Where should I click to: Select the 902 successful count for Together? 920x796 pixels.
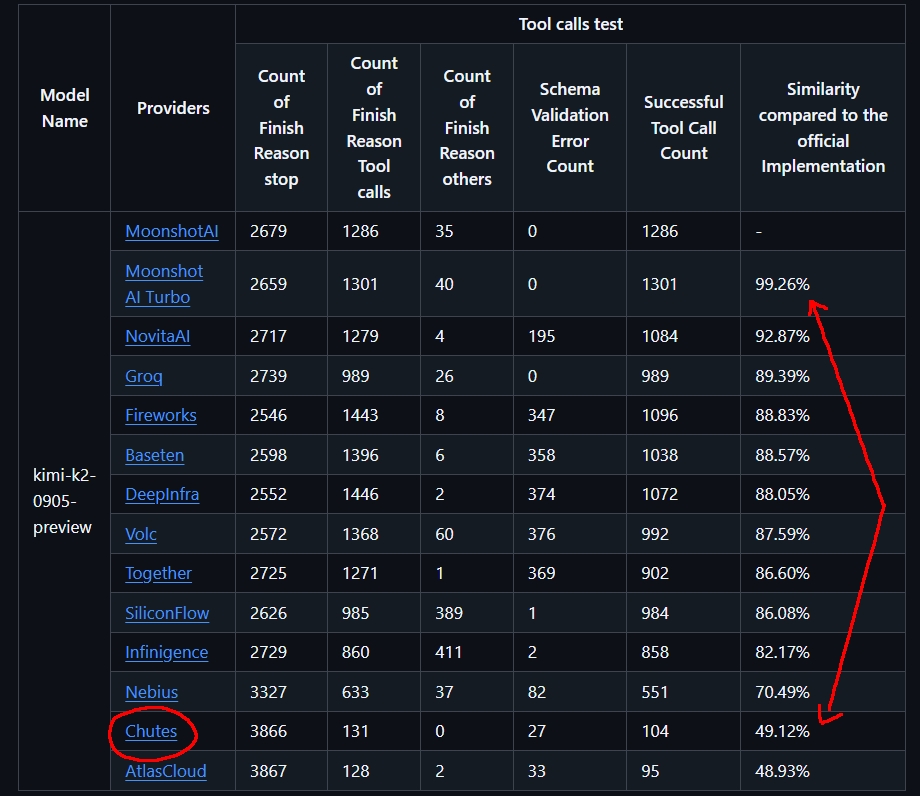click(x=655, y=573)
